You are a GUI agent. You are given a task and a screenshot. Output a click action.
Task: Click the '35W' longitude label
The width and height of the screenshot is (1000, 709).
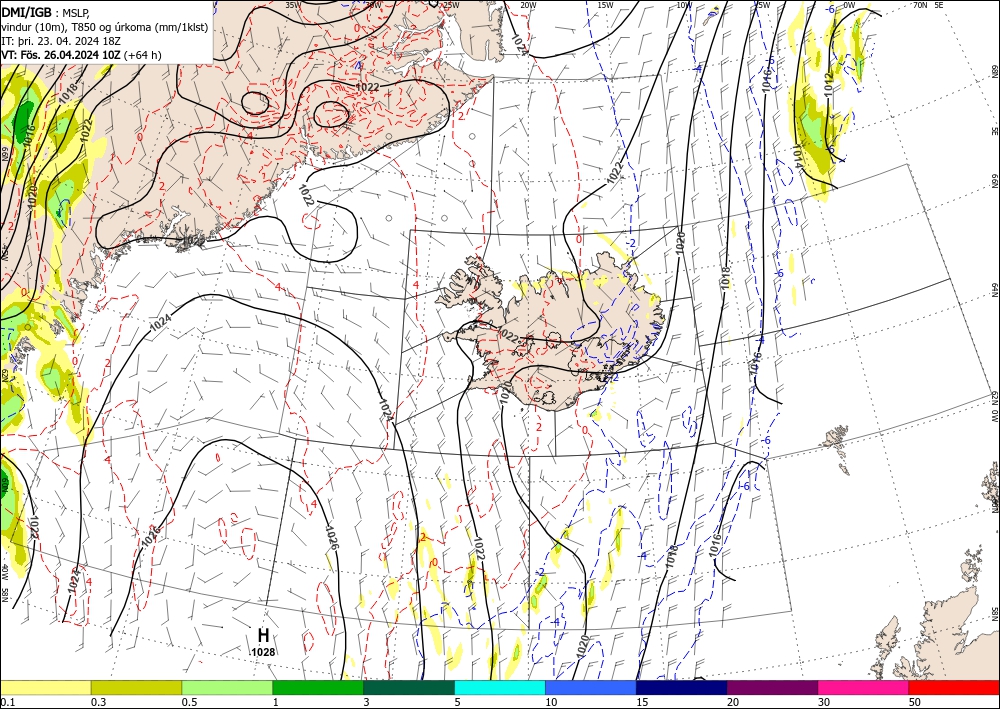point(293,5)
